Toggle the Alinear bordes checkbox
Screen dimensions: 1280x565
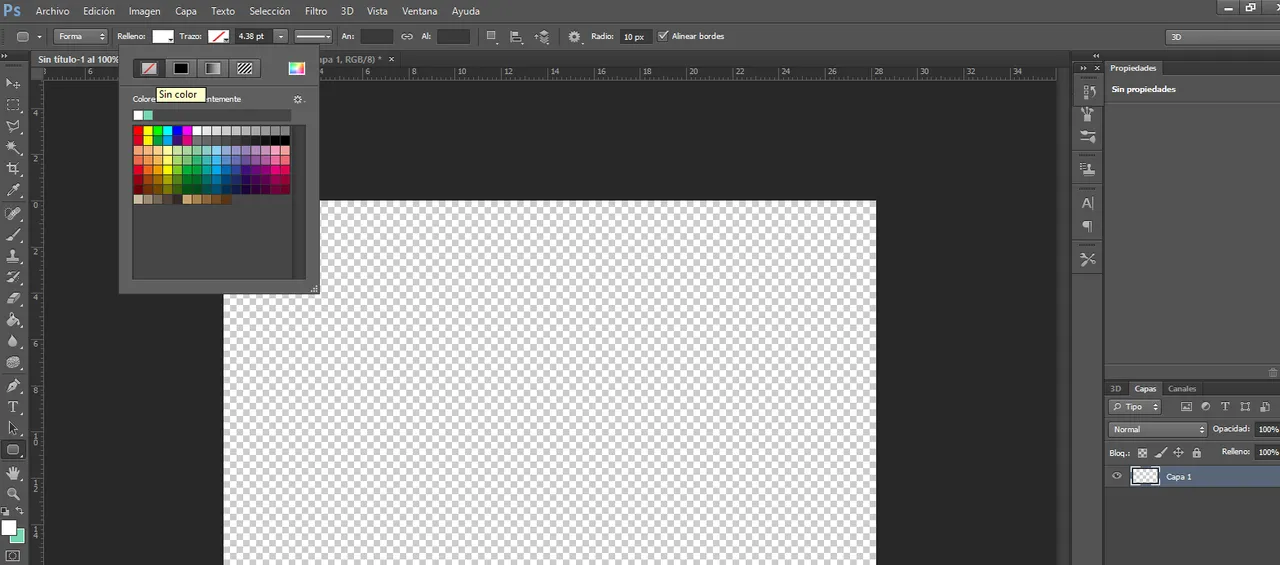coord(663,36)
